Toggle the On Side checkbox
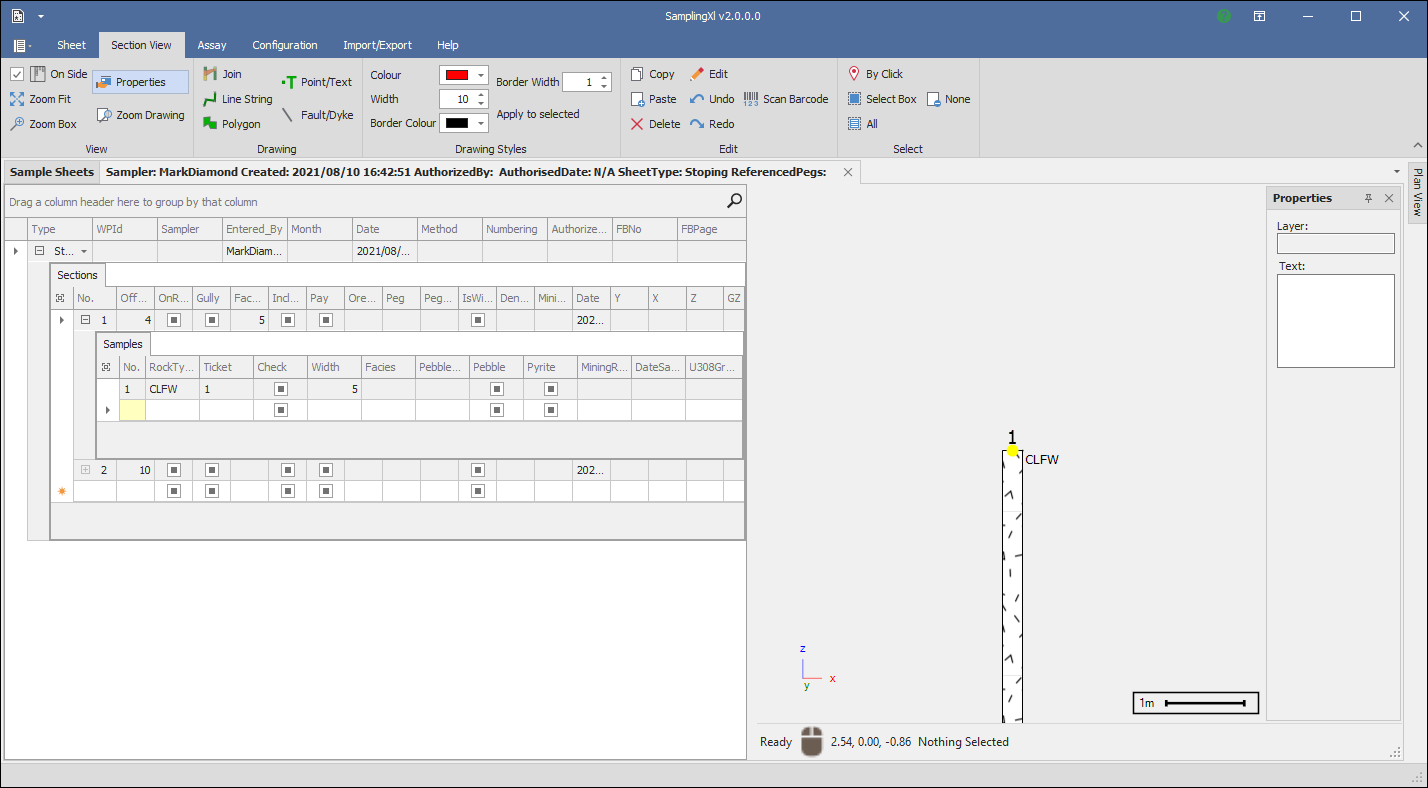This screenshot has height=788, width=1428. pos(17,74)
